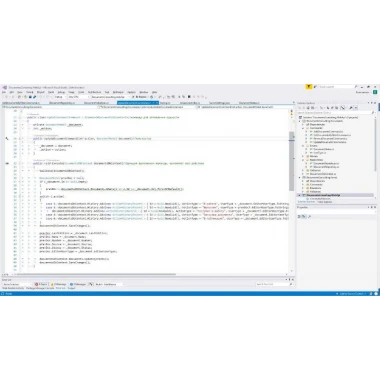Open the Debug menu

(61, 92)
